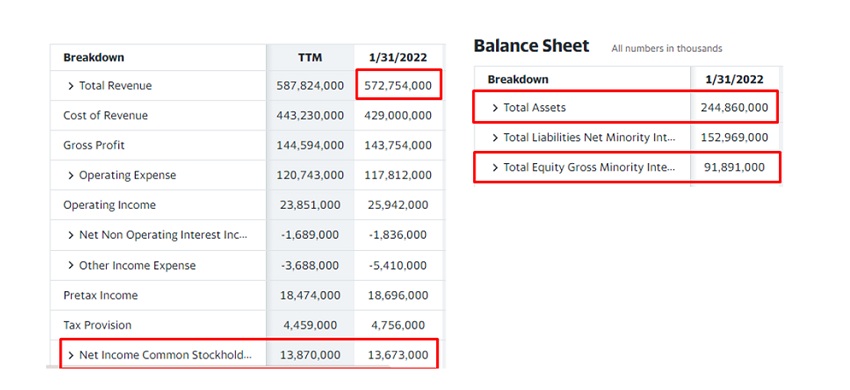This screenshot has height=390, width=850.
Task: Select the Tax Provision label
Action: [98, 325]
